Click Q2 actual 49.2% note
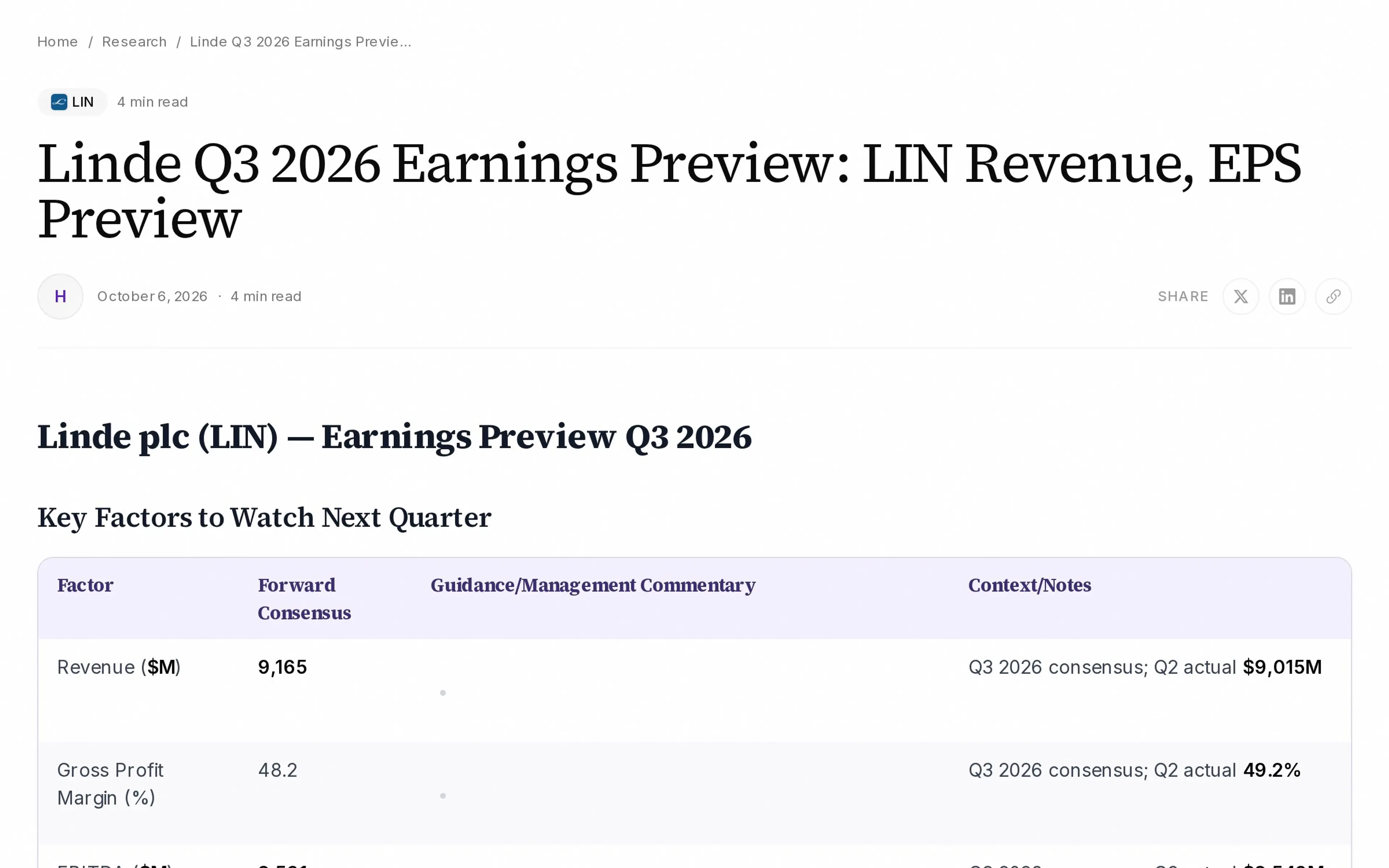The width and height of the screenshot is (1389, 868). click(1227, 770)
